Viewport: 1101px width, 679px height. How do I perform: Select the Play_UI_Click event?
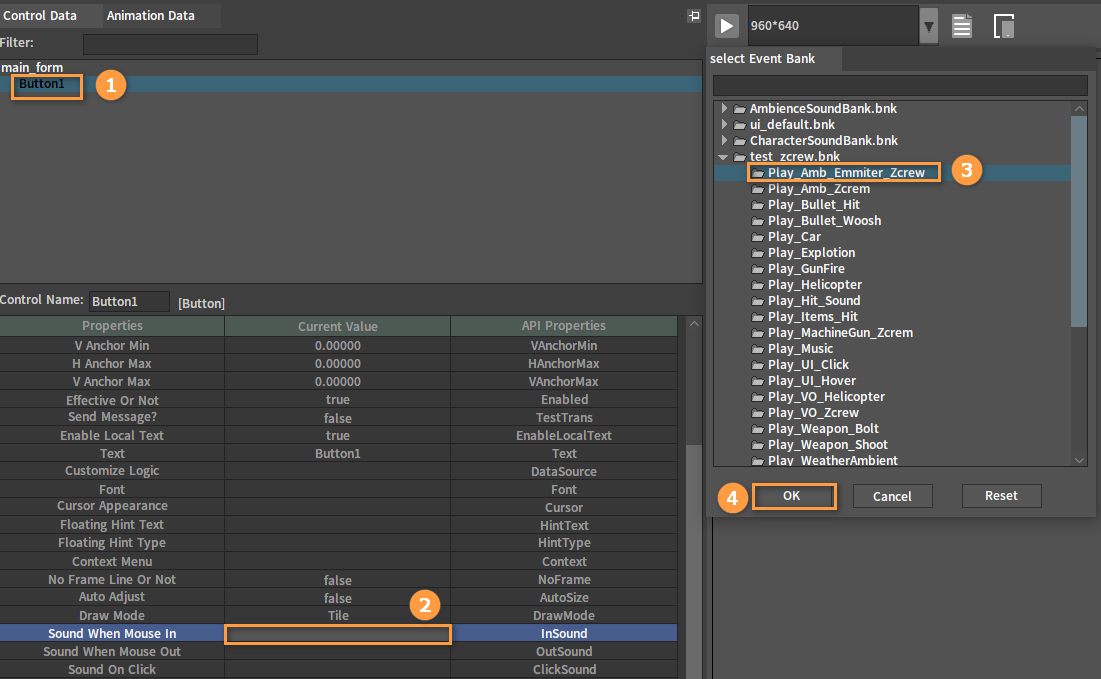tap(808, 365)
